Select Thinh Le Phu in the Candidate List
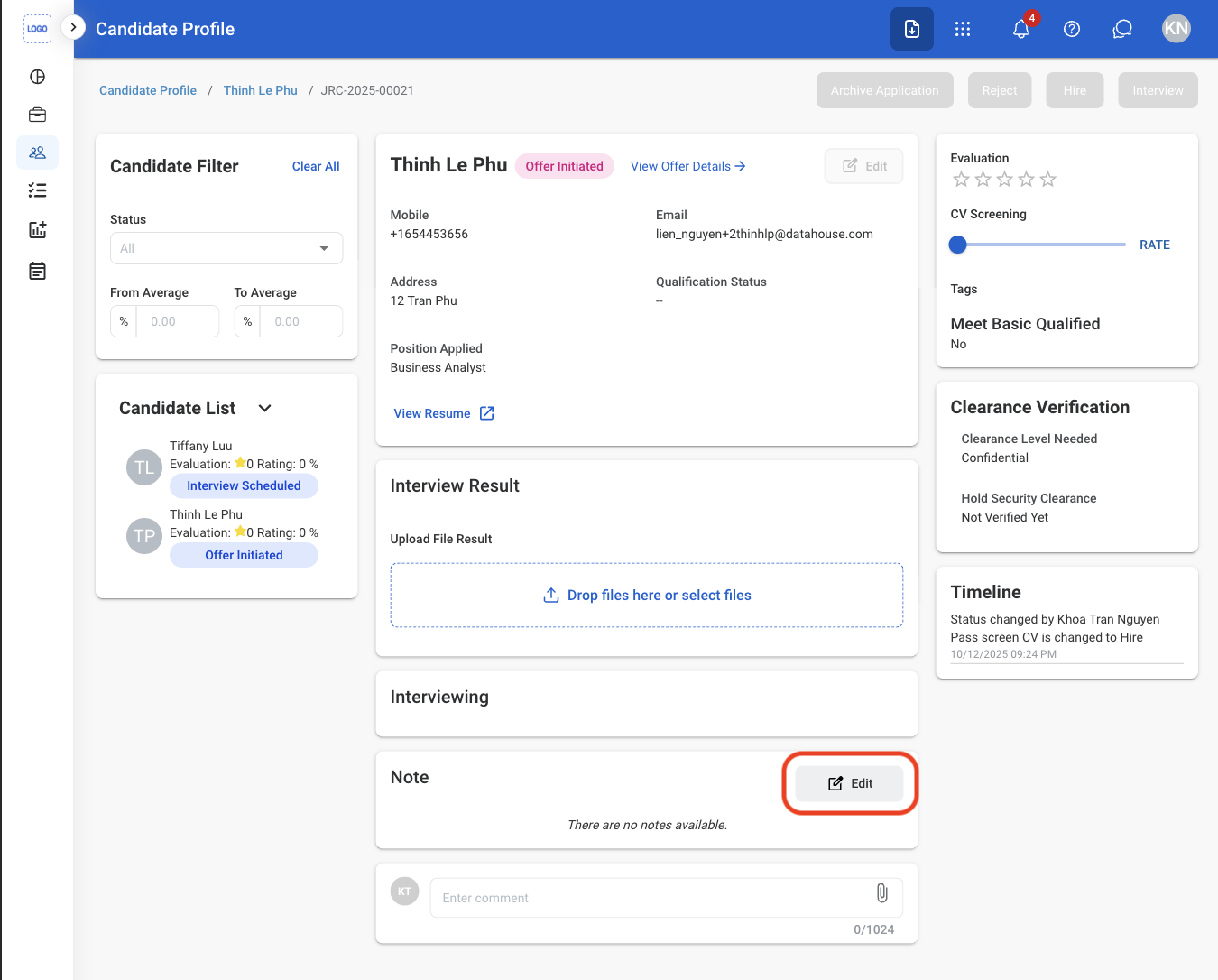The image size is (1218, 980). [223, 536]
